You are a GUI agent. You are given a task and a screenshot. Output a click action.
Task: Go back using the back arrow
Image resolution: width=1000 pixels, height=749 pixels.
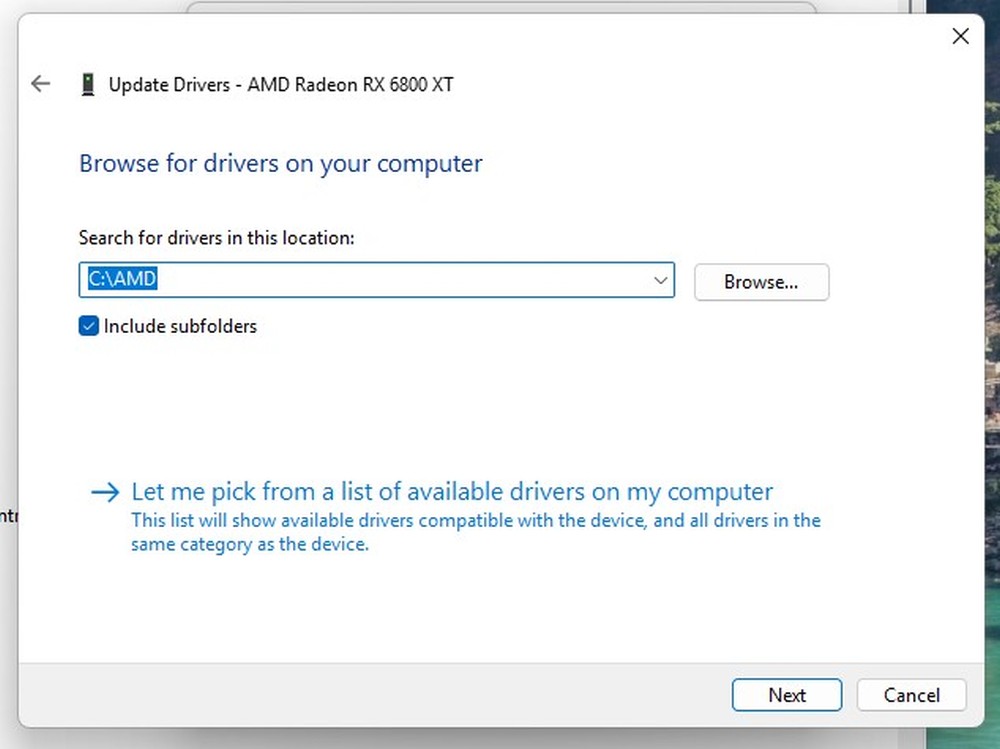(41, 84)
